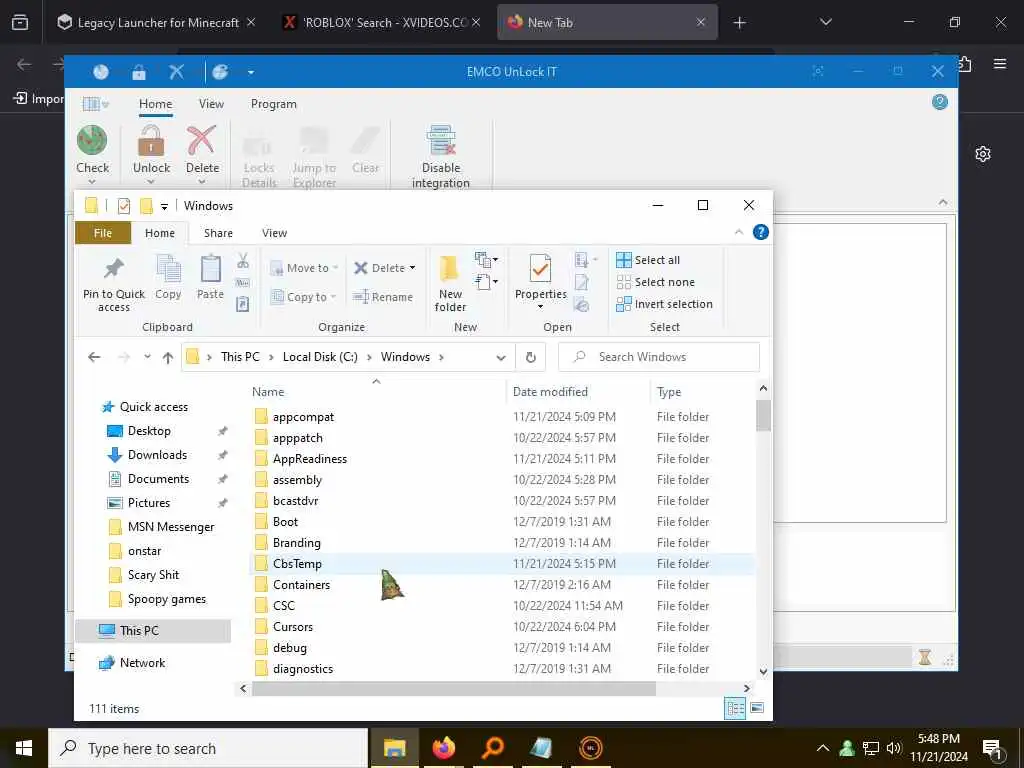Click the New folder icon

[x=450, y=268]
